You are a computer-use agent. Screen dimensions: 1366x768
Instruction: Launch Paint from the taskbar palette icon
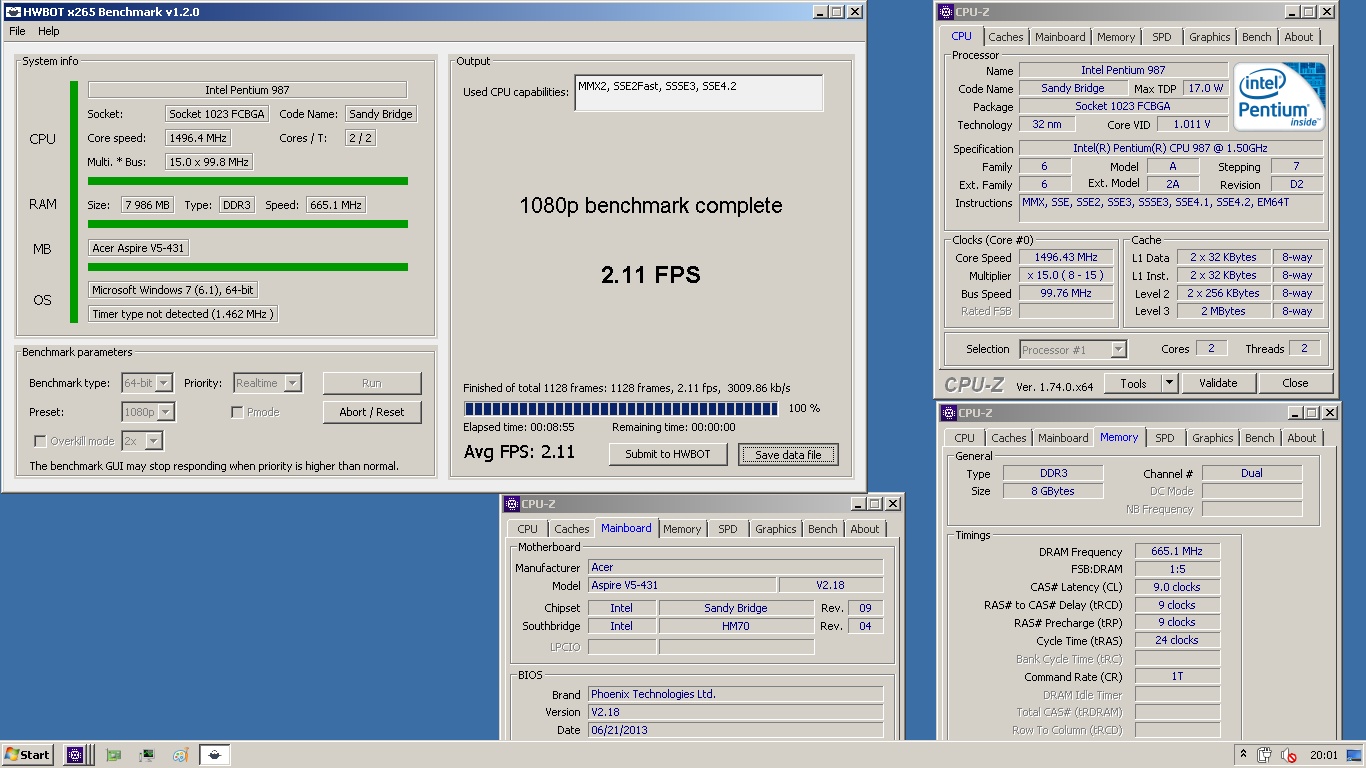pyautogui.click(x=180, y=755)
